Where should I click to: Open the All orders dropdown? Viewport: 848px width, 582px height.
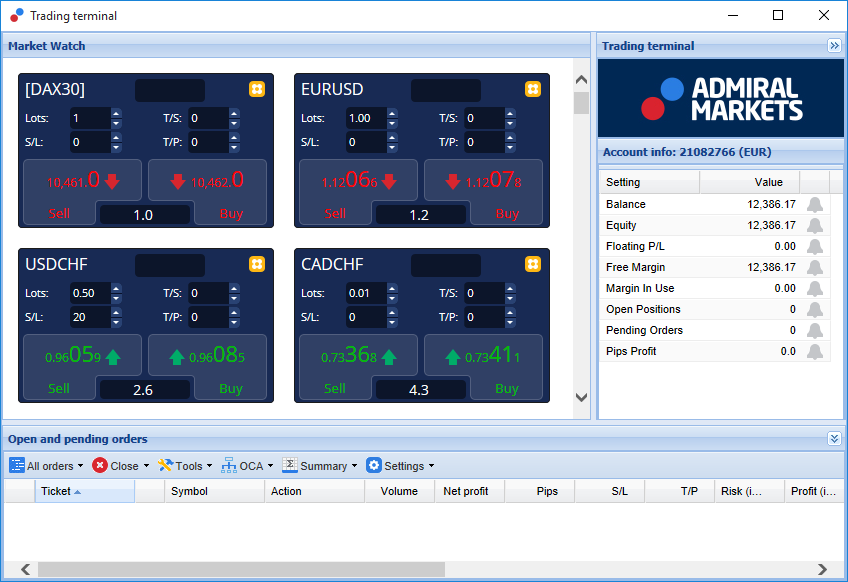(x=47, y=466)
